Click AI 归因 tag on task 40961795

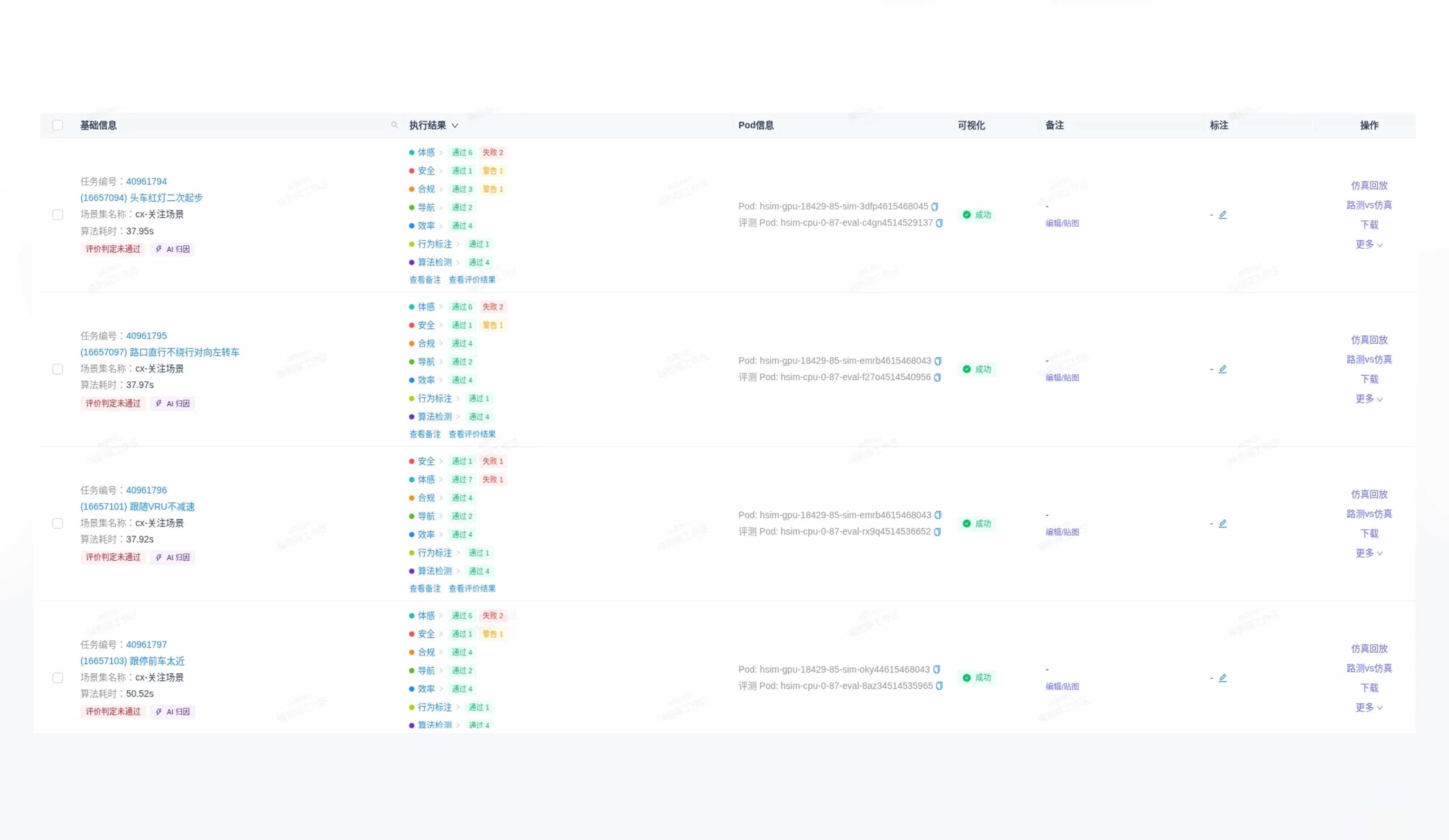(x=172, y=403)
